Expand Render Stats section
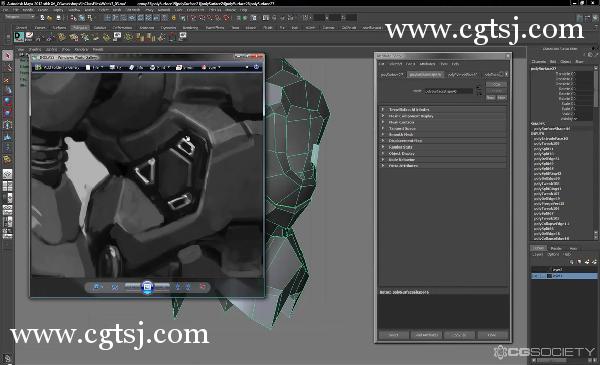Viewport: 600px width, 365px height. [x=443, y=147]
